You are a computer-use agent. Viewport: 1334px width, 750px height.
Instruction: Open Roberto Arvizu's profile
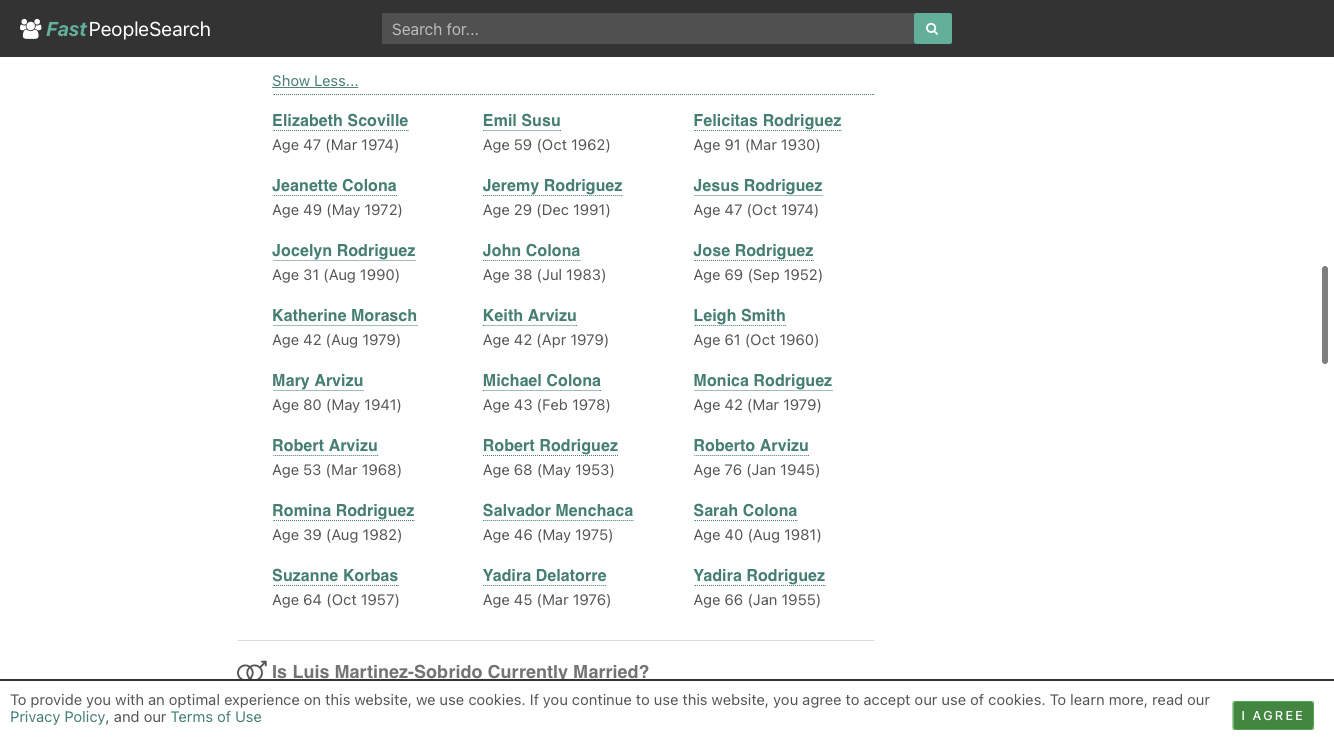[751, 445]
